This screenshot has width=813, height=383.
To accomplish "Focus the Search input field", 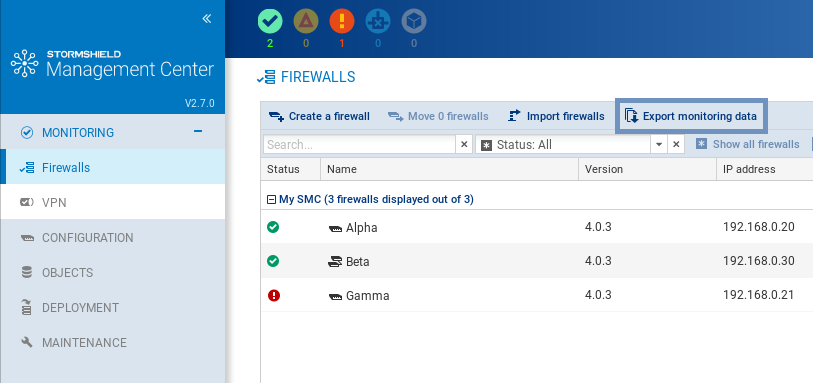I will [359, 145].
